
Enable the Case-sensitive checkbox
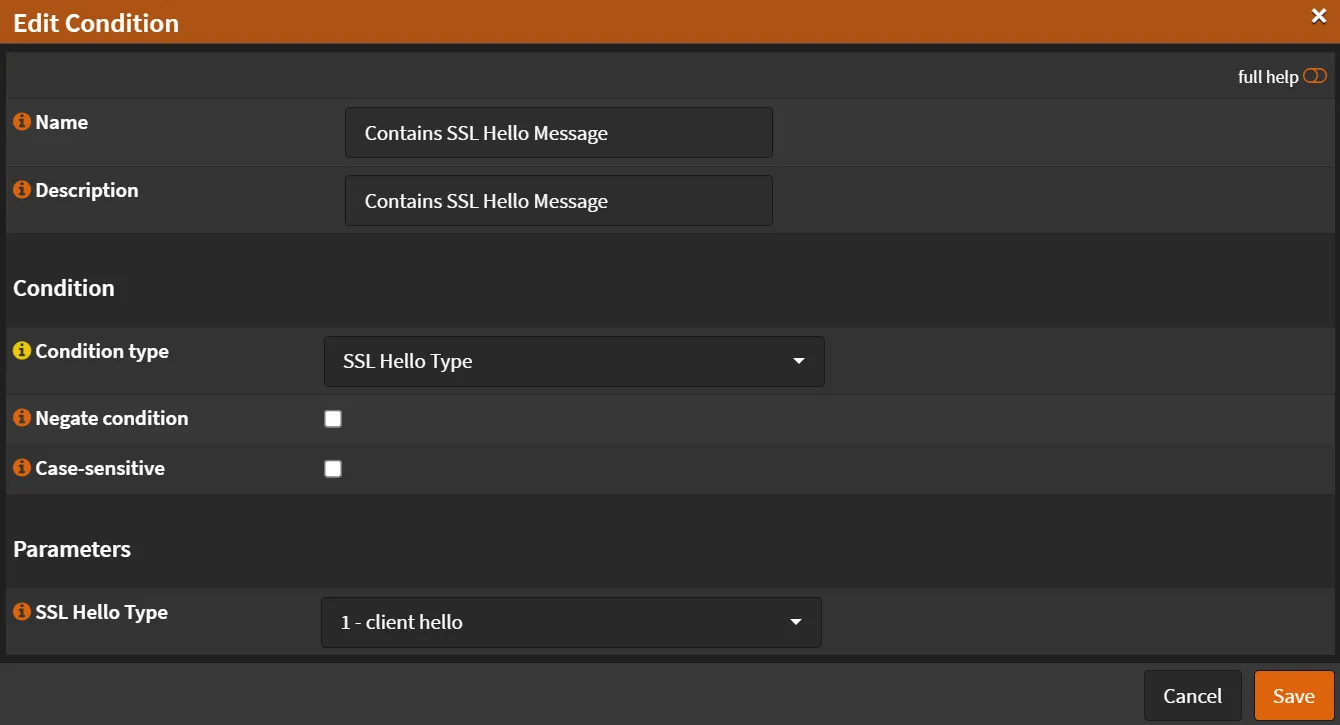333,468
